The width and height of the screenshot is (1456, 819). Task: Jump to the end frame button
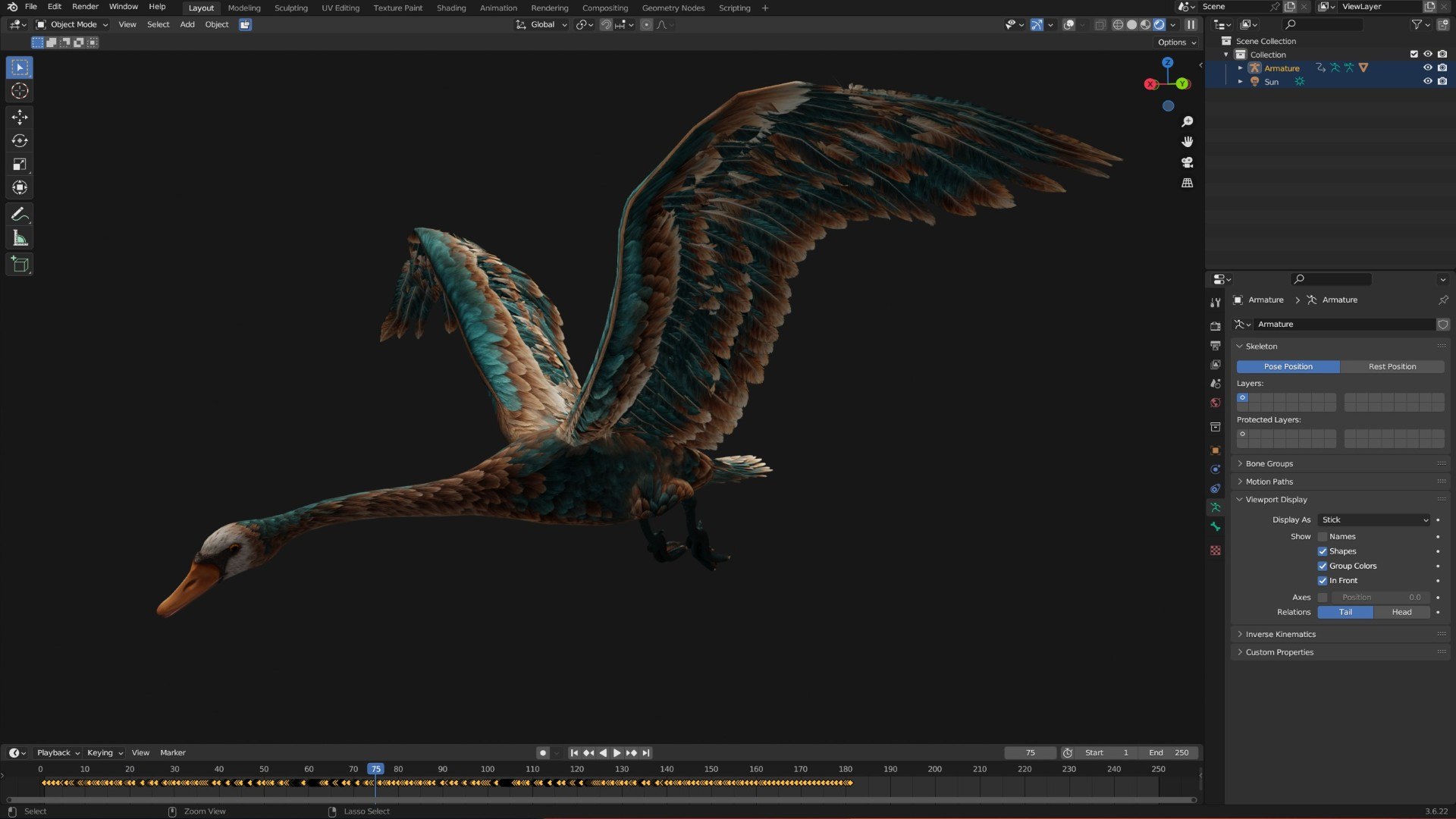[645, 753]
